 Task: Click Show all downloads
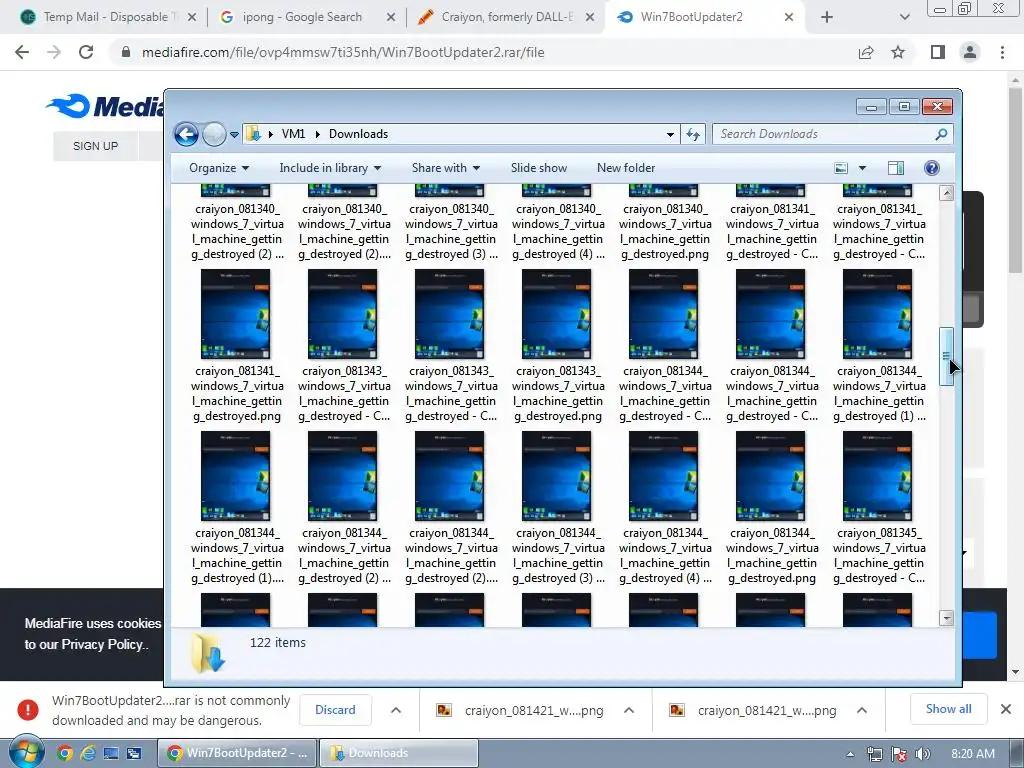(x=948, y=709)
